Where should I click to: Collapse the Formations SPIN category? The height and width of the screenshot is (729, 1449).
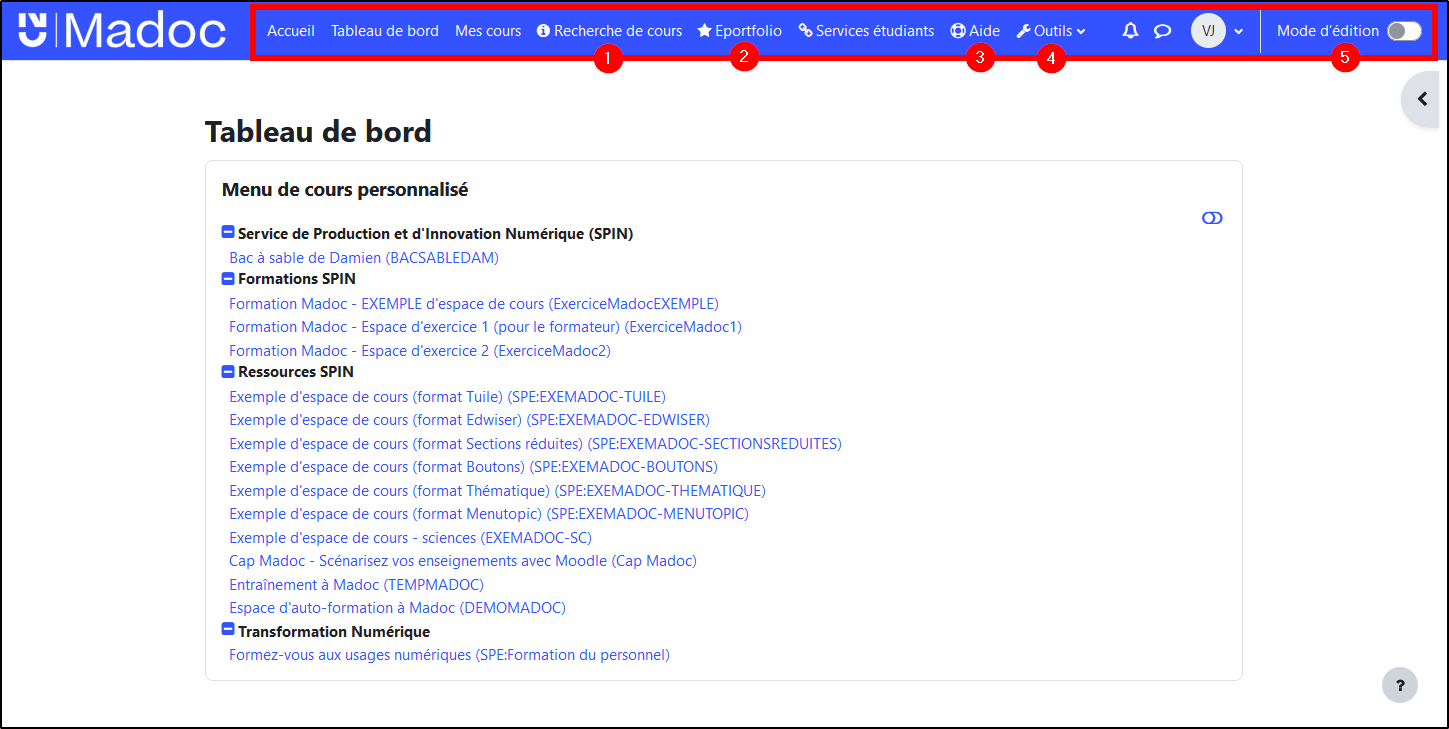228,279
